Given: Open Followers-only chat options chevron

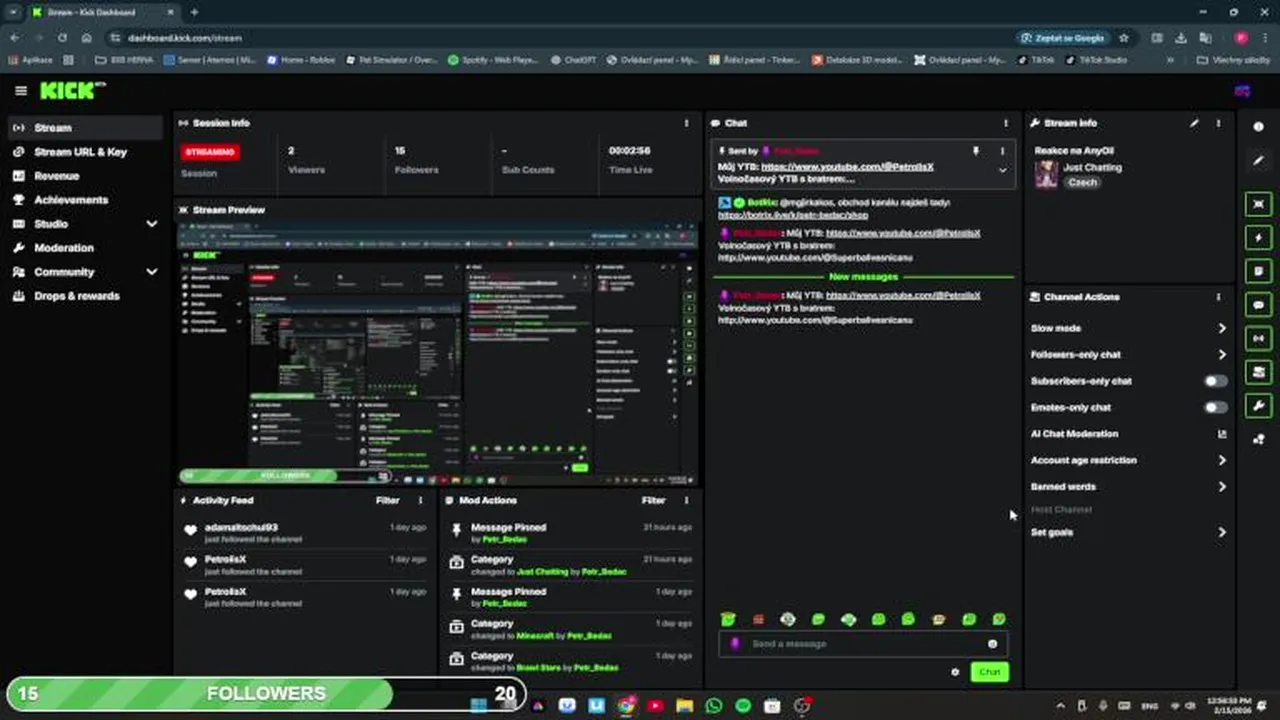Looking at the screenshot, I should click(x=1222, y=354).
